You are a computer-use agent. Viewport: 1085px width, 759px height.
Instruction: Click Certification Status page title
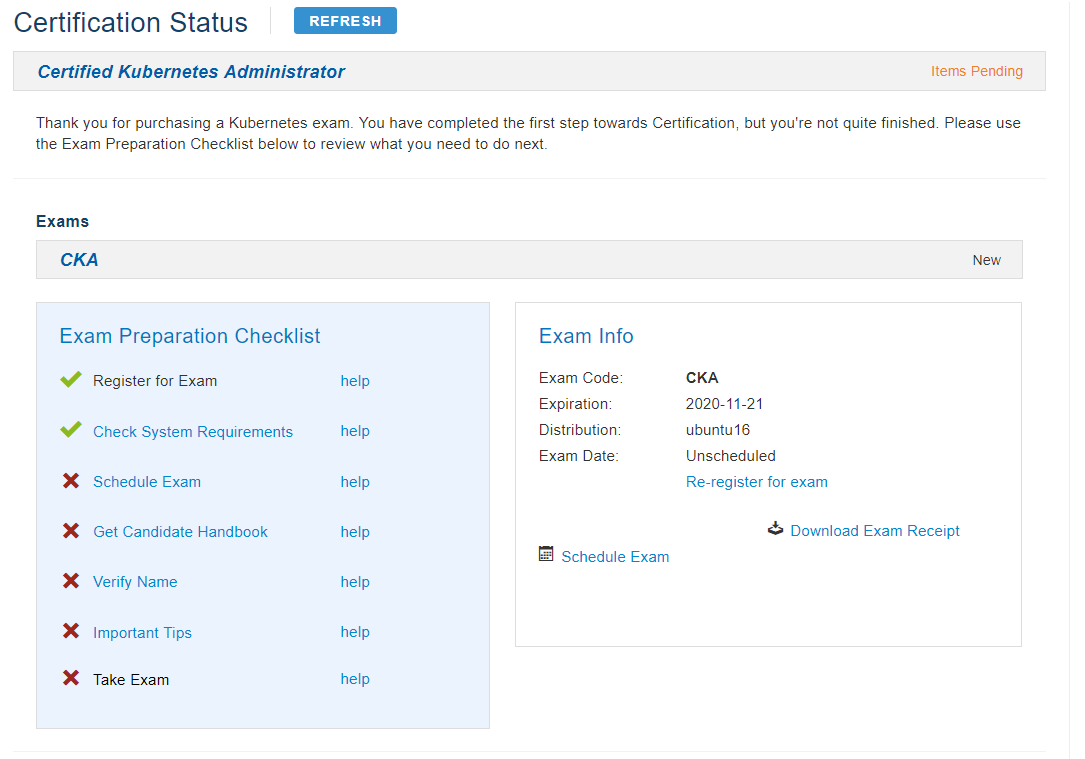131,22
